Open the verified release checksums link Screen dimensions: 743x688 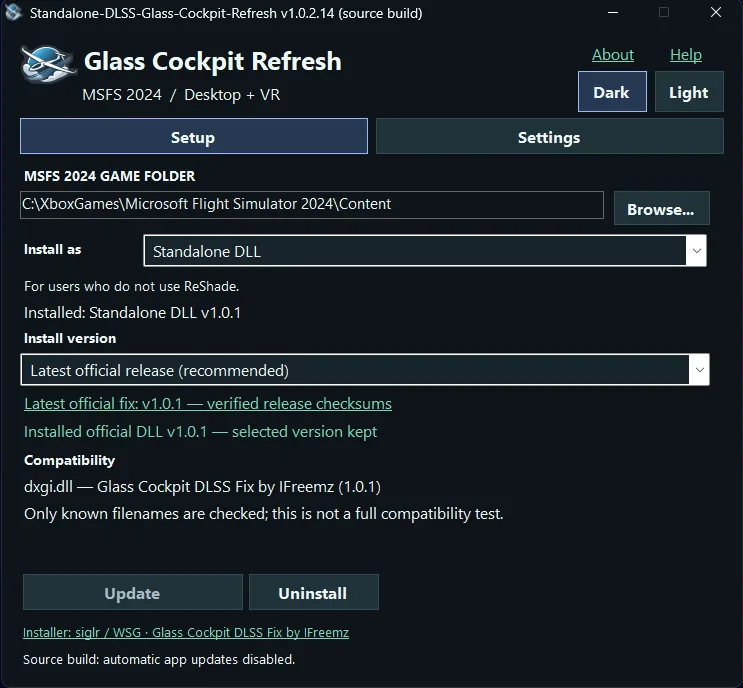[208, 404]
